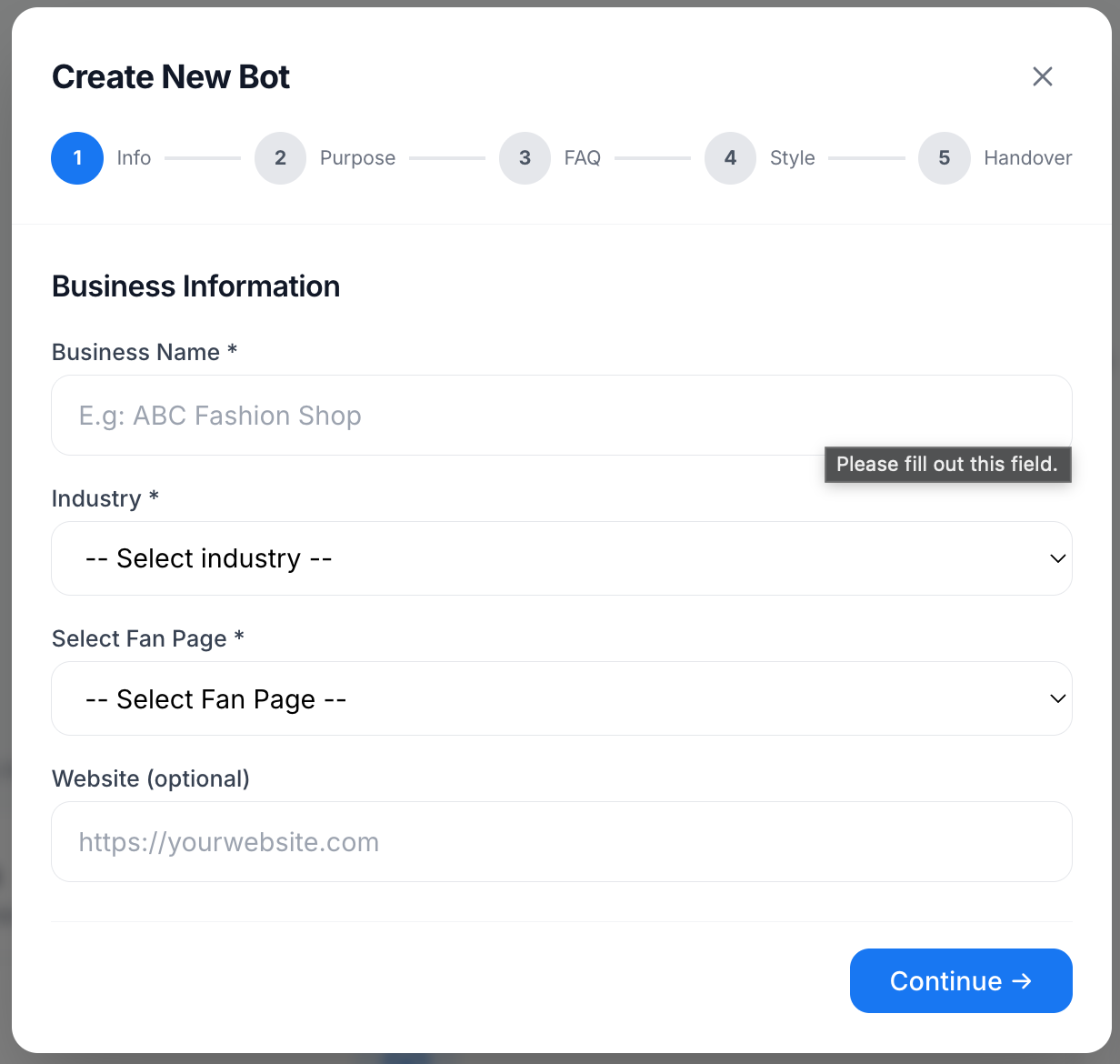Go to the Info step label
Viewport: 1120px width, 1064px height.
pyautogui.click(x=134, y=158)
